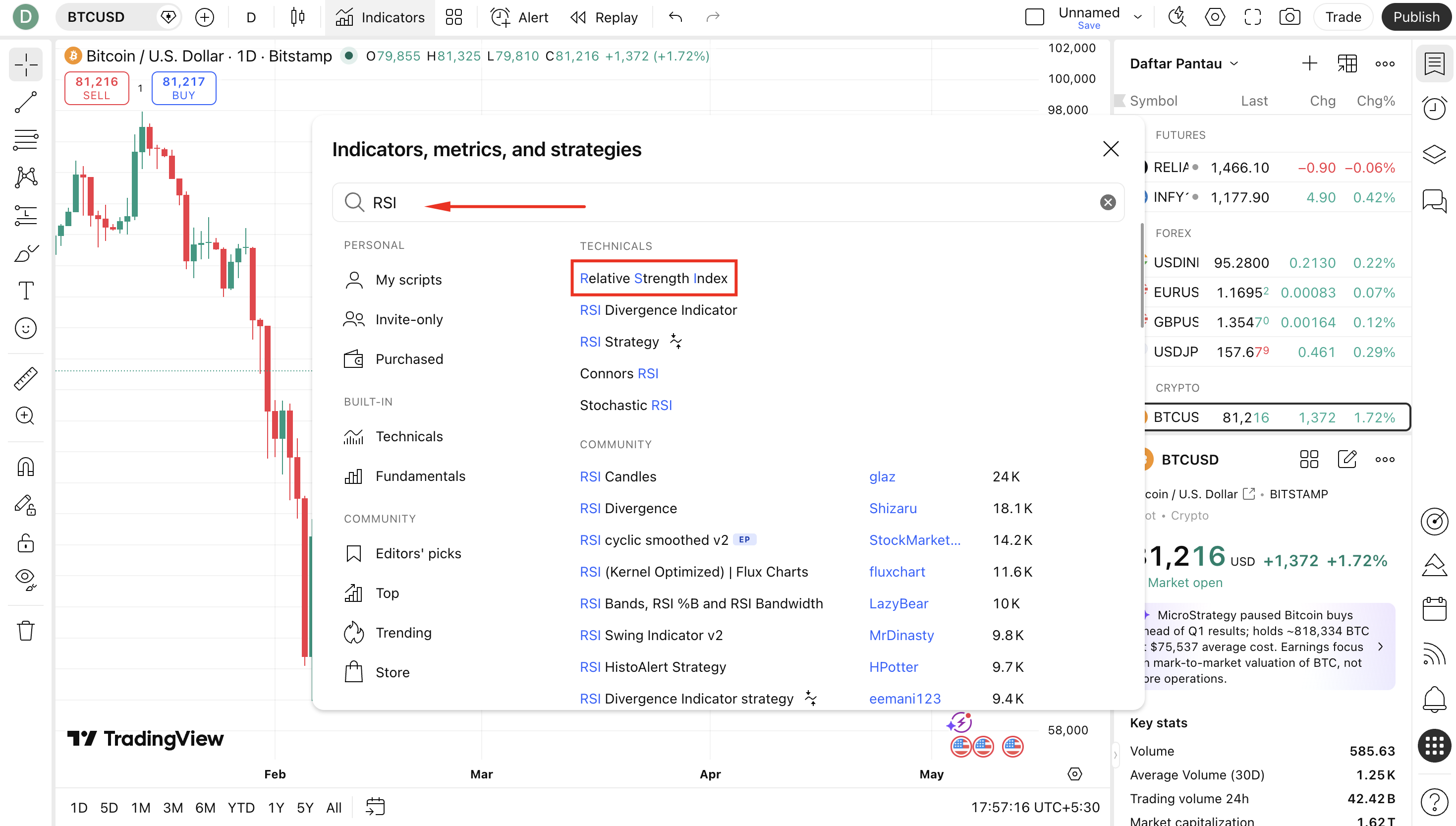Open the help center question icon
The width and height of the screenshot is (1456, 826).
pos(1435,802)
